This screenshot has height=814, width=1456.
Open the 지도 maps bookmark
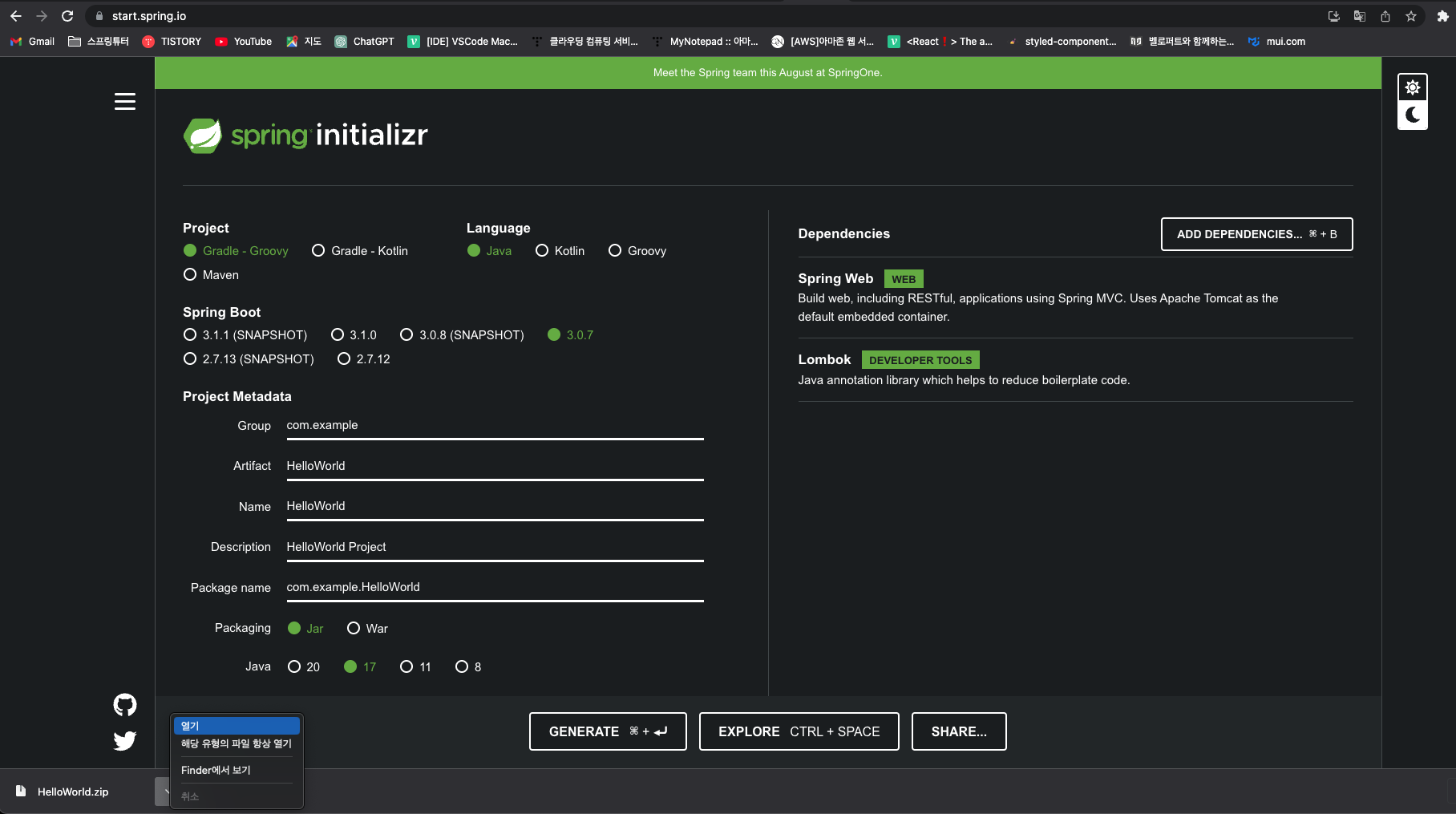(304, 42)
